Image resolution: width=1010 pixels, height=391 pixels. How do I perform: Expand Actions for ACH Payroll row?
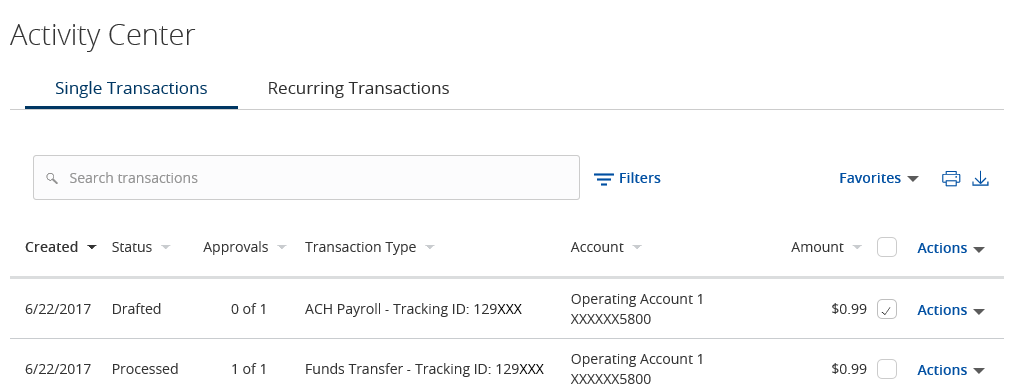click(951, 310)
